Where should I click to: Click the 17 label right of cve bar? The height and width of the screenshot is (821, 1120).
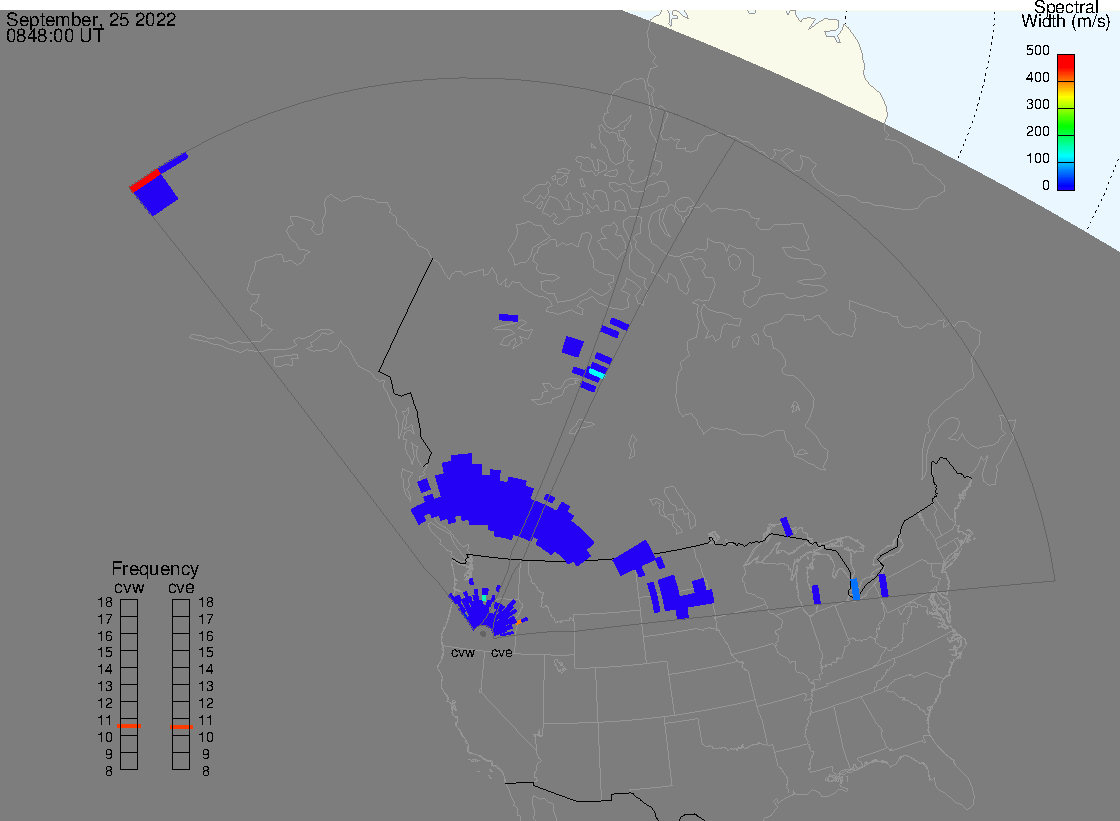(x=206, y=620)
